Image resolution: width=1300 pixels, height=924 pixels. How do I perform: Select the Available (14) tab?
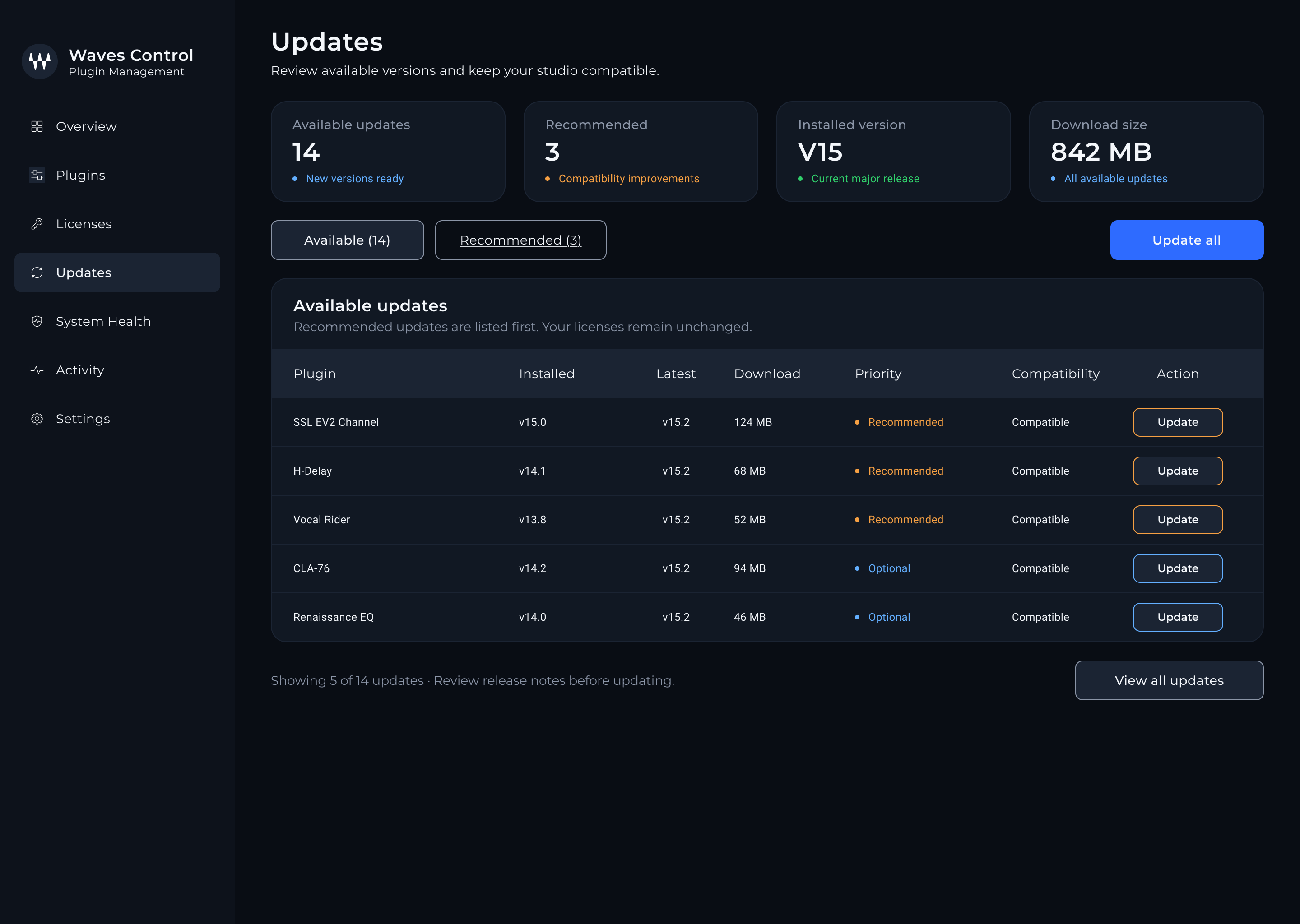(x=347, y=240)
